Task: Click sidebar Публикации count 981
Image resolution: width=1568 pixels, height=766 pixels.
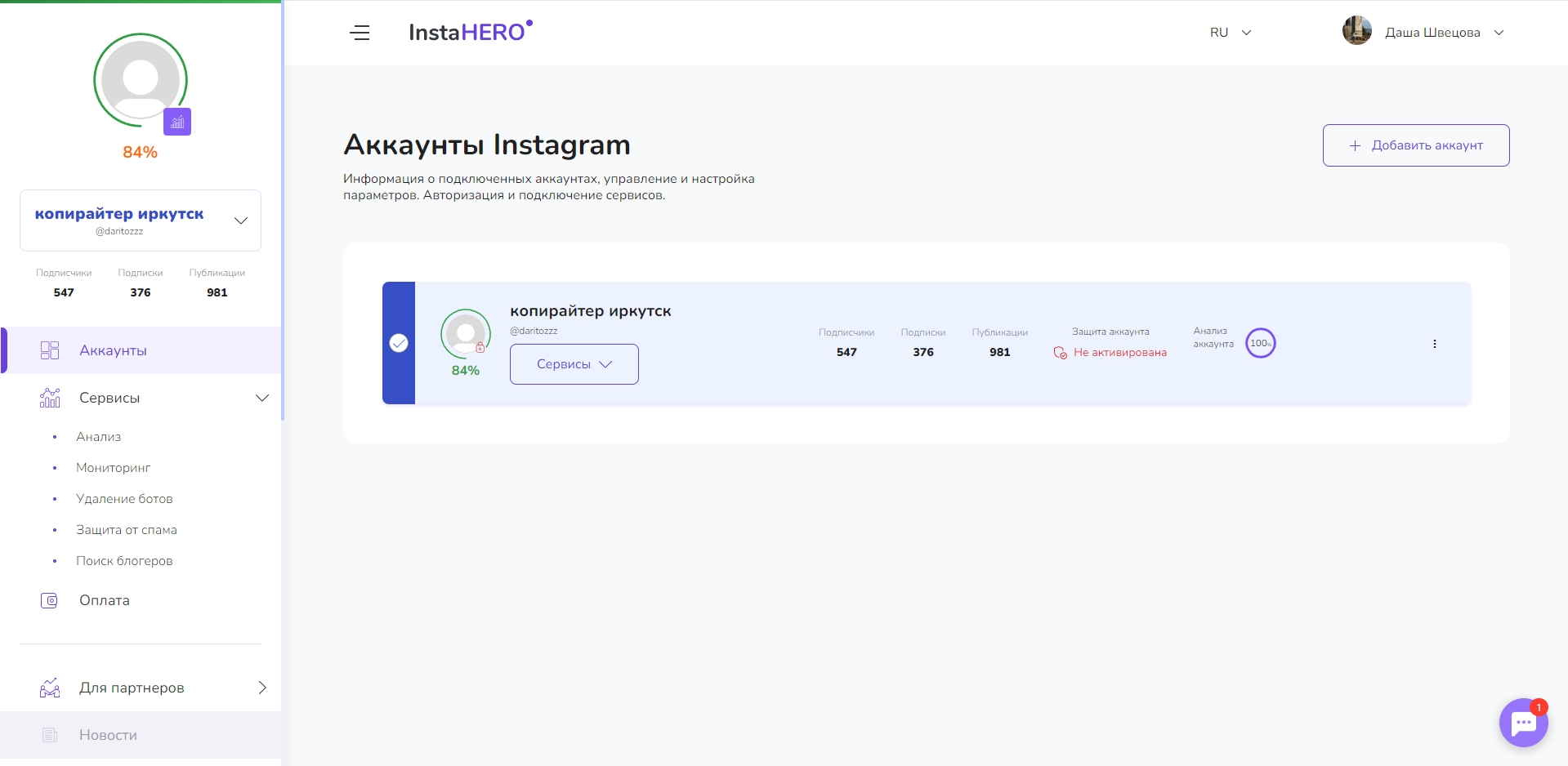Action: 217,292
